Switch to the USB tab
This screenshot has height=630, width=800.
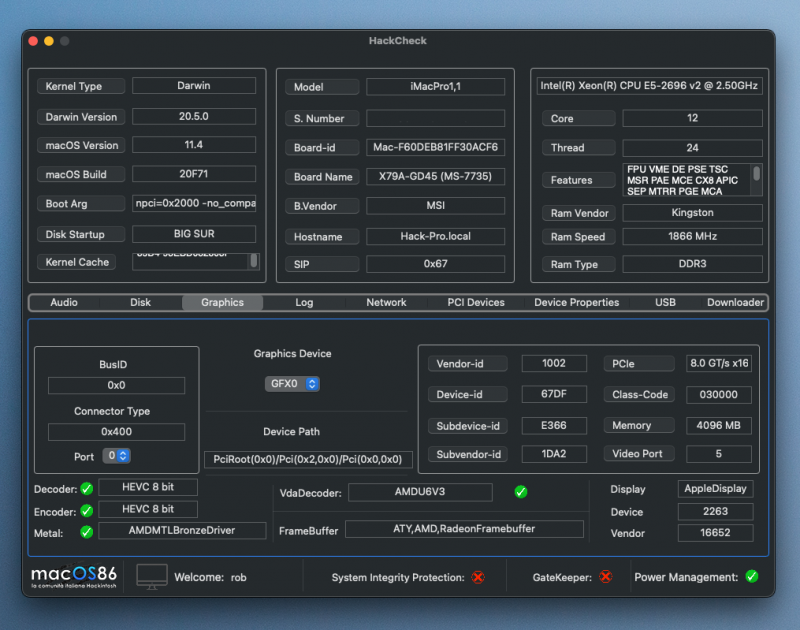[x=665, y=302]
